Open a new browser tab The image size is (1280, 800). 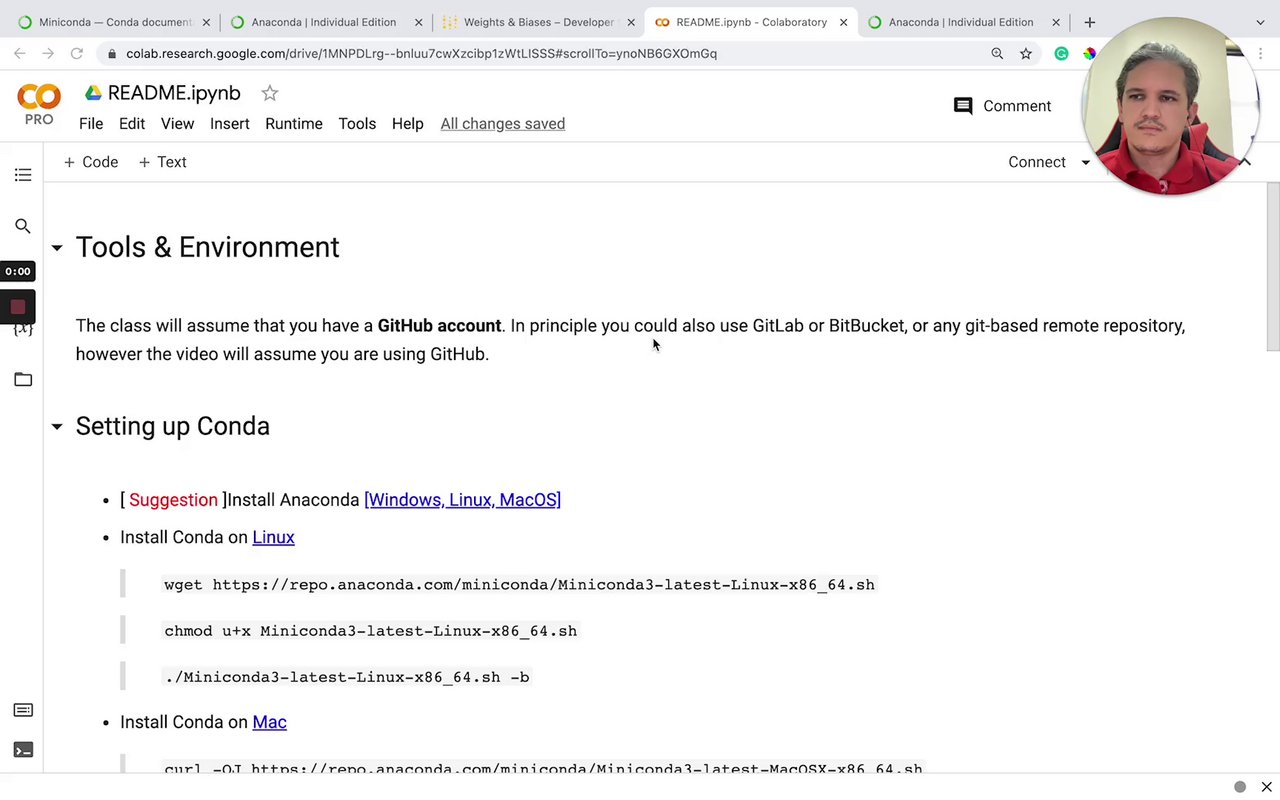tap(1090, 22)
